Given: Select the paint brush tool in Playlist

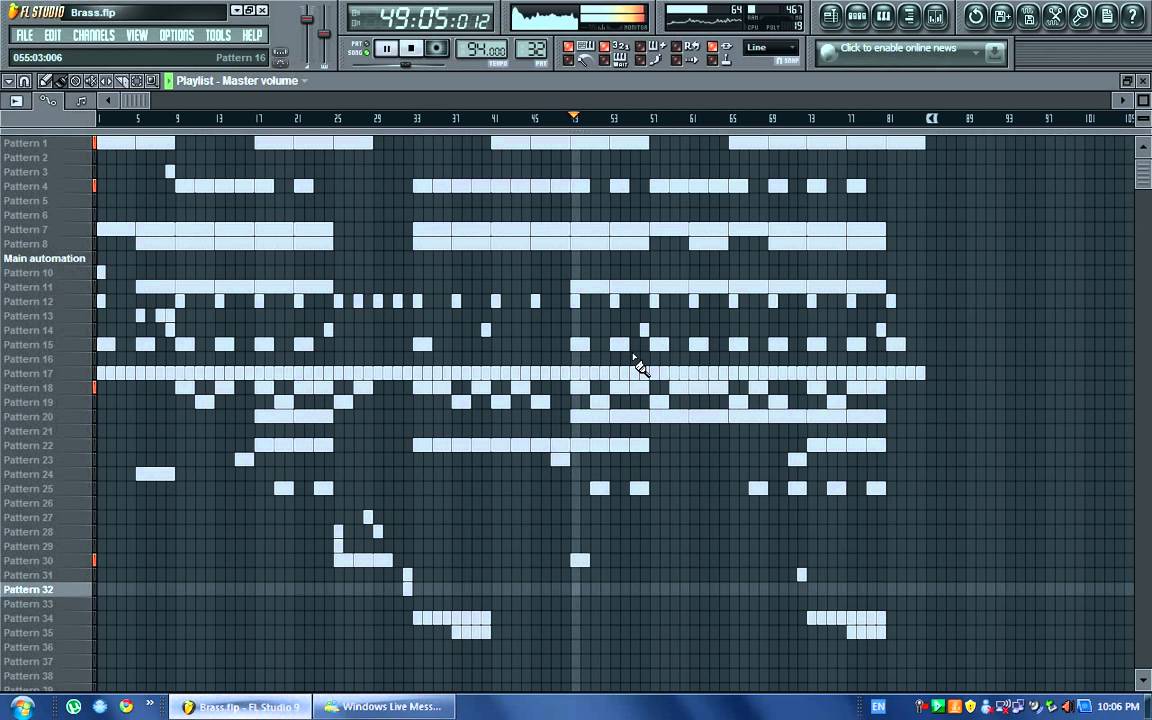Looking at the screenshot, I should 60,81.
